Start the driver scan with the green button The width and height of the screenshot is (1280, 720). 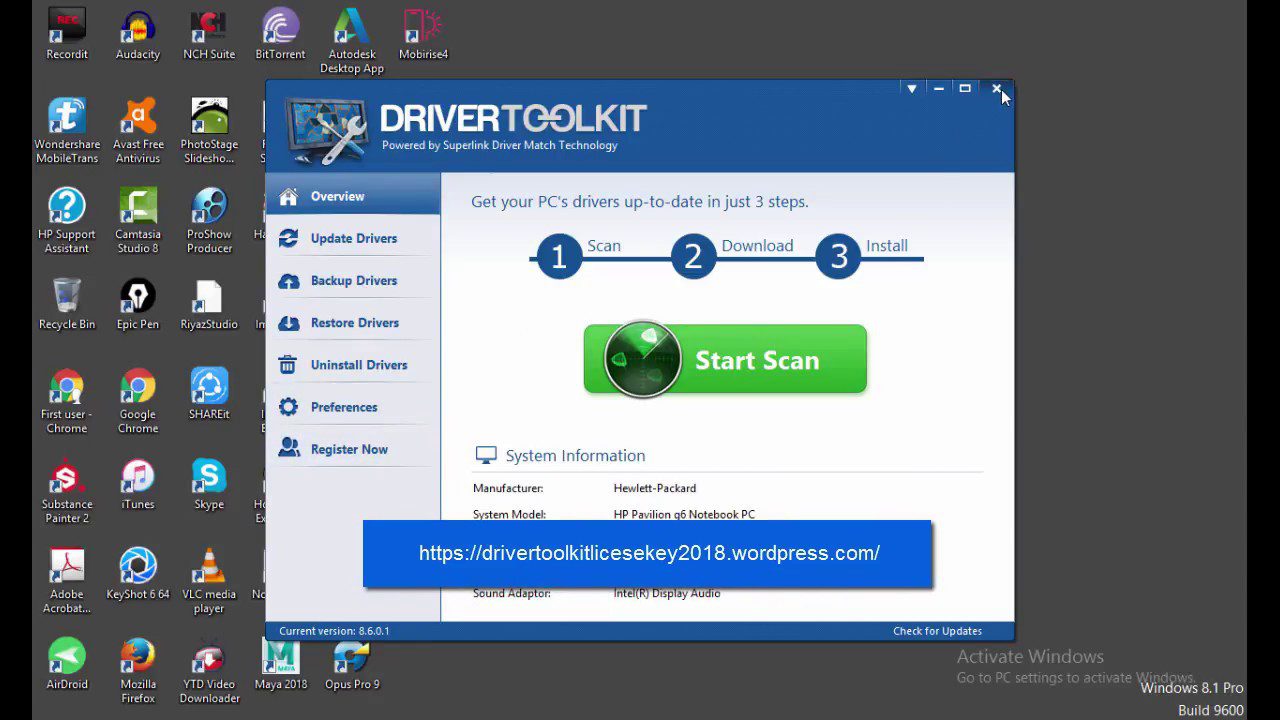[725, 359]
